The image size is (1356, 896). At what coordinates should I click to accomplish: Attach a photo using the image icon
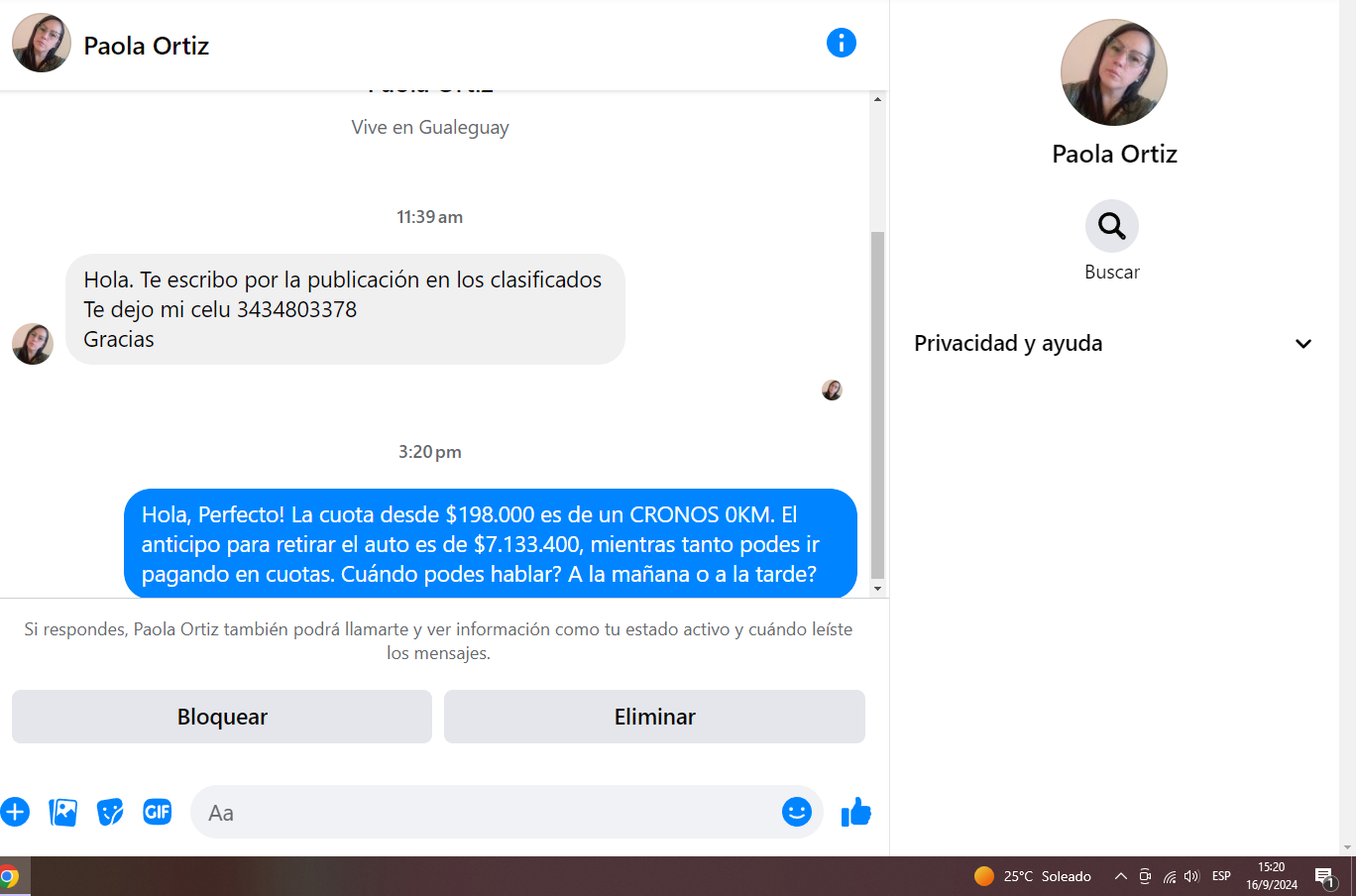pos(62,813)
